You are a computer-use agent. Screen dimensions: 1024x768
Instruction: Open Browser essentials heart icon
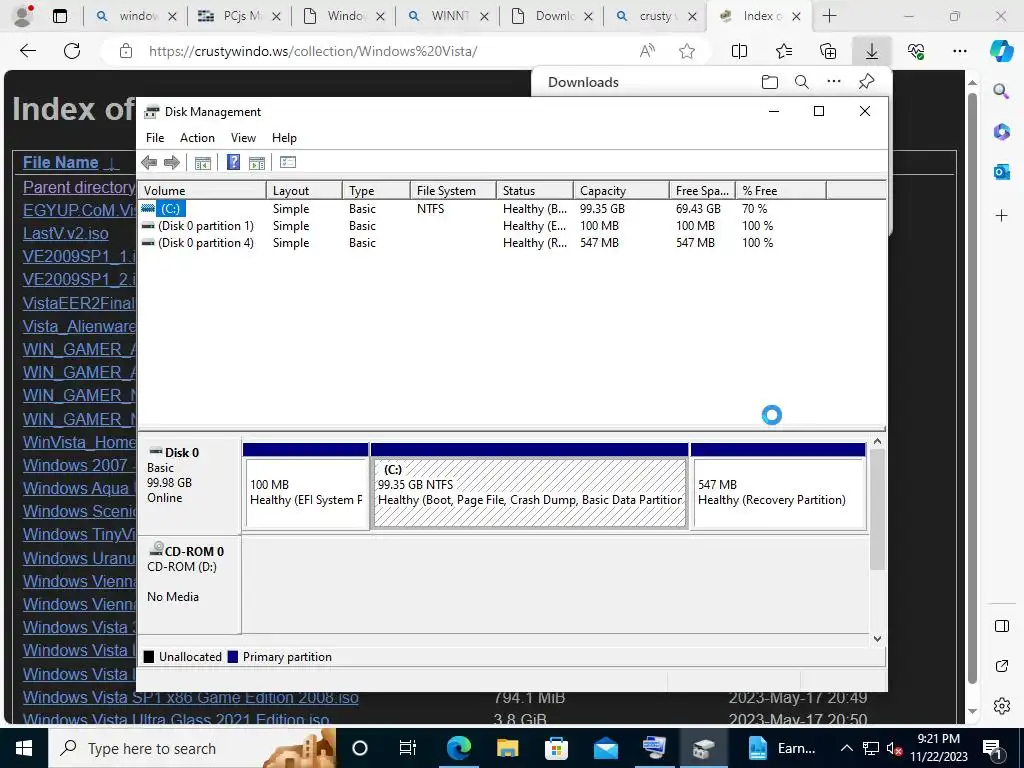(916, 51)
